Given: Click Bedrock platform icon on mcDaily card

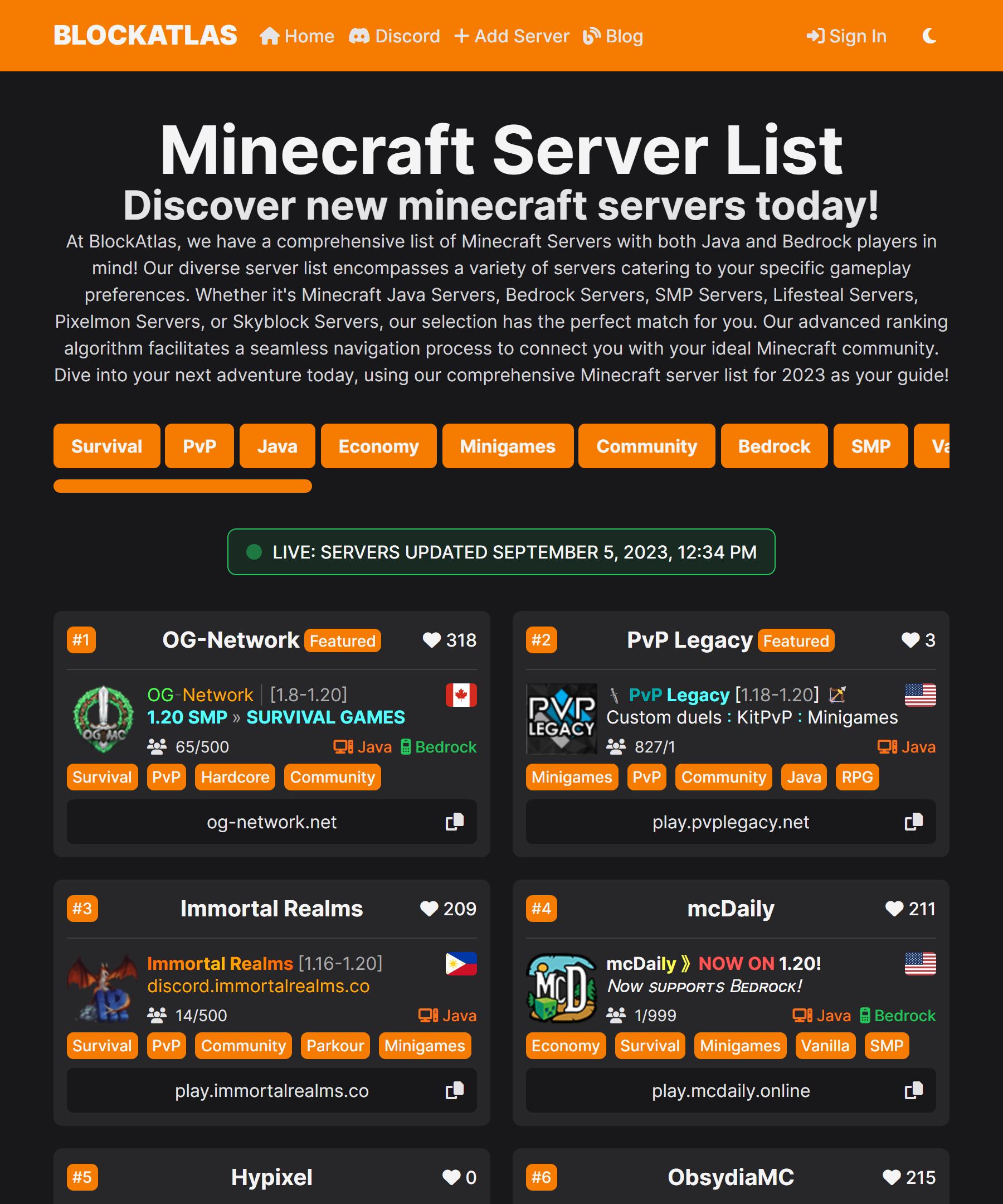Looking at the screenshot, I should tap(865, 1015).
